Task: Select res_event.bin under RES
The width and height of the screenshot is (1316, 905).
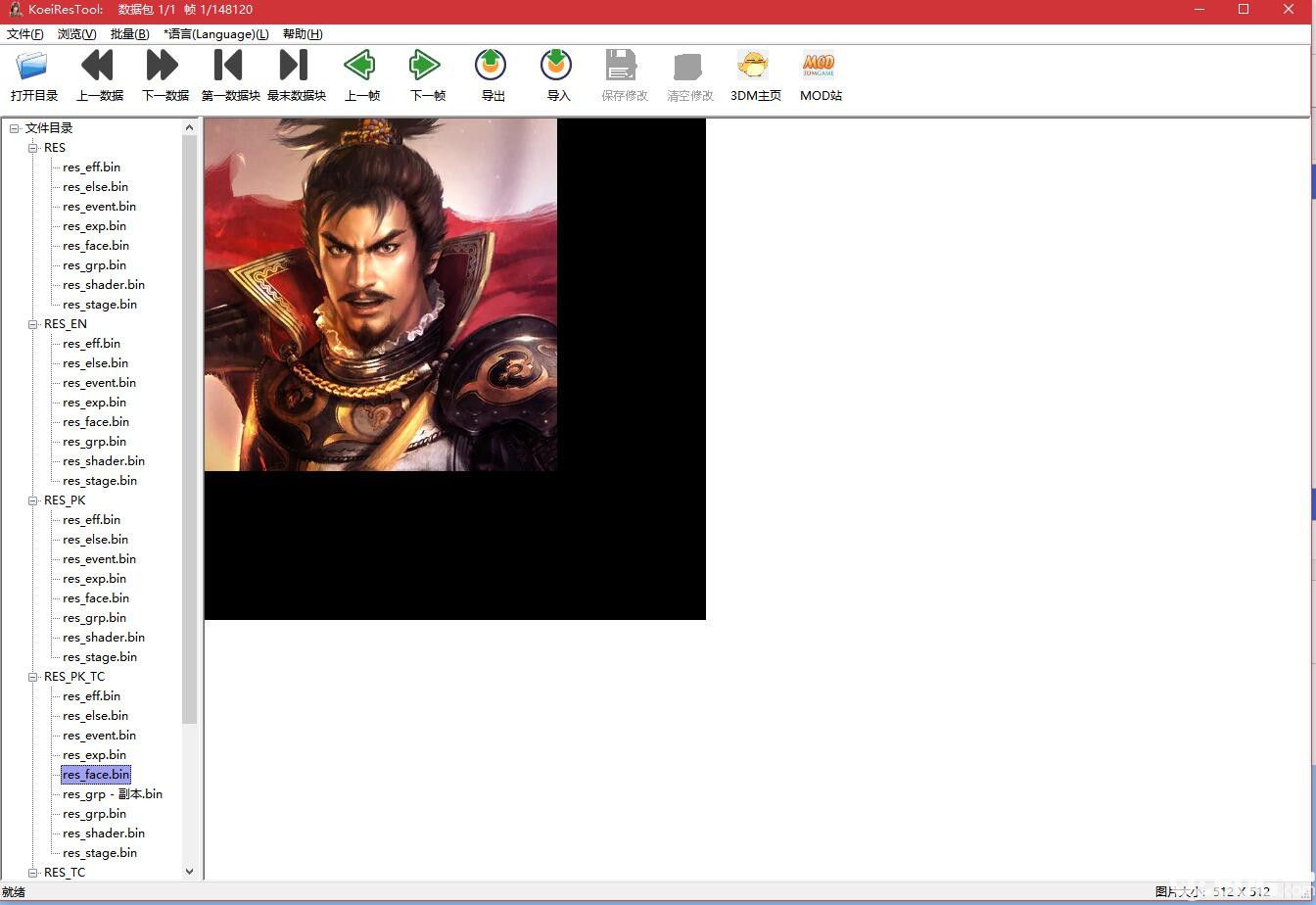Action: (100, 207)
